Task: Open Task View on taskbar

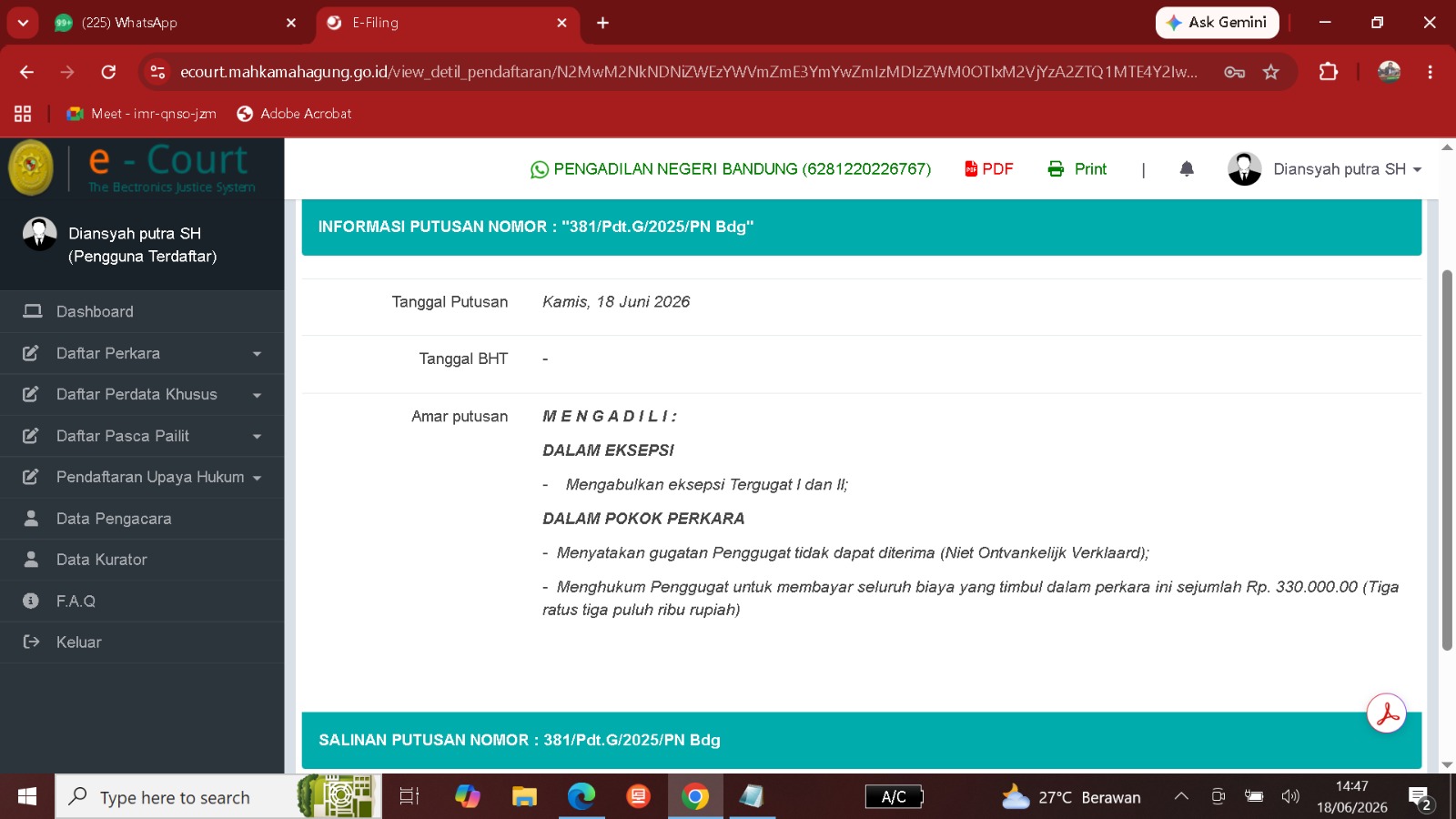Action: [x=409, y=797]
